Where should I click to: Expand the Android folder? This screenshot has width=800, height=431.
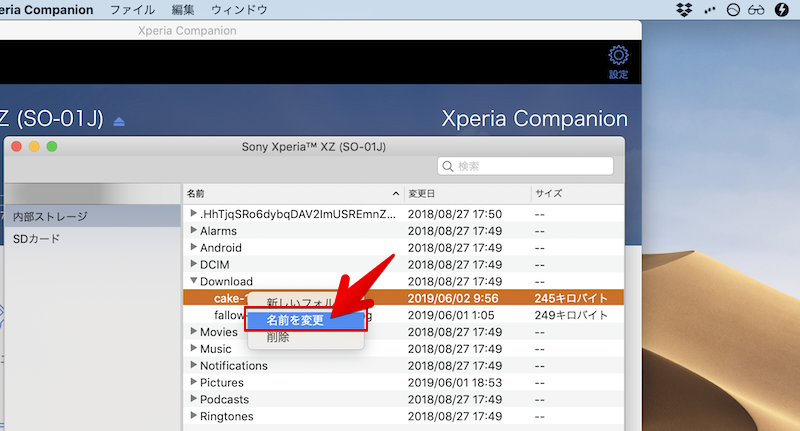point(194,248)
